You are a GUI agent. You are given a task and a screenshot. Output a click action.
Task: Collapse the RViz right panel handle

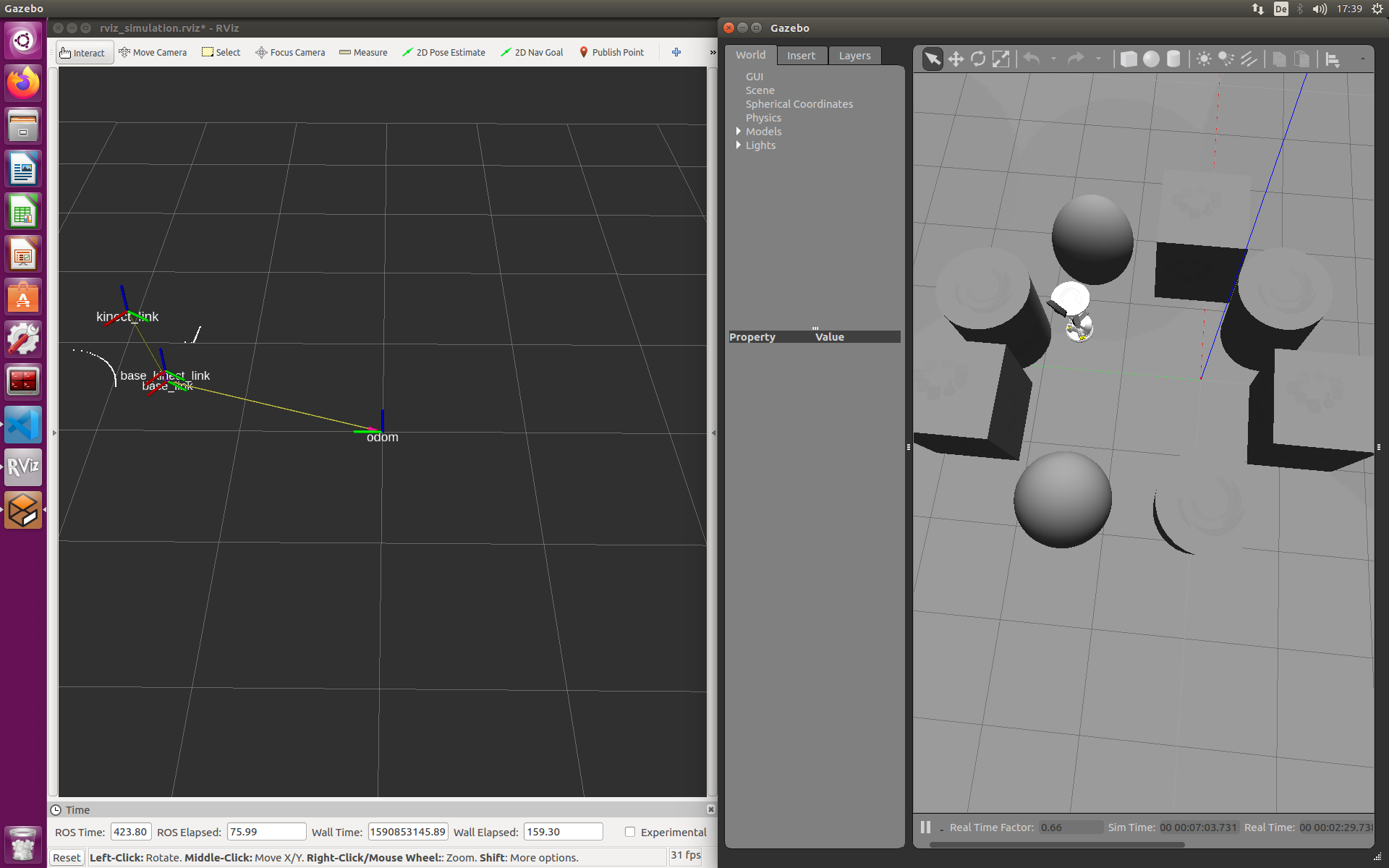click(x=713, y=433)
